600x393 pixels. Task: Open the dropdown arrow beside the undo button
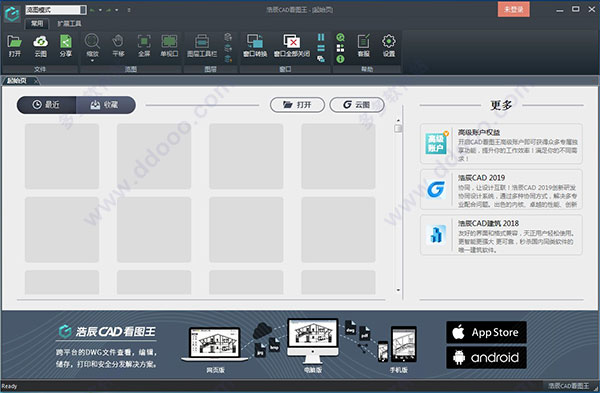[x=100, y=10]
